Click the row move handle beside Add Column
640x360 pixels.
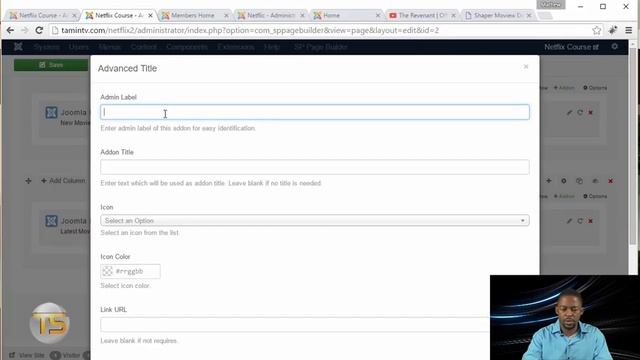point(28,180)
